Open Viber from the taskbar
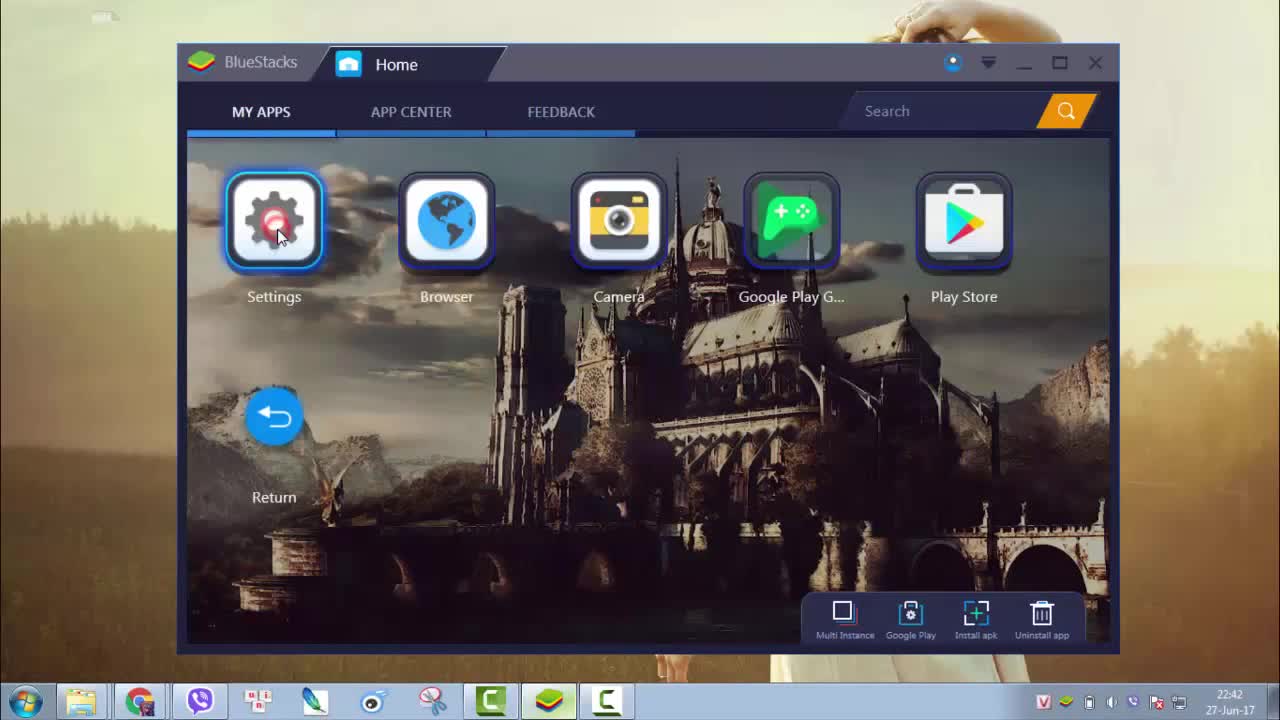The width and height of the screenshot is (1280, 720). 199,701
